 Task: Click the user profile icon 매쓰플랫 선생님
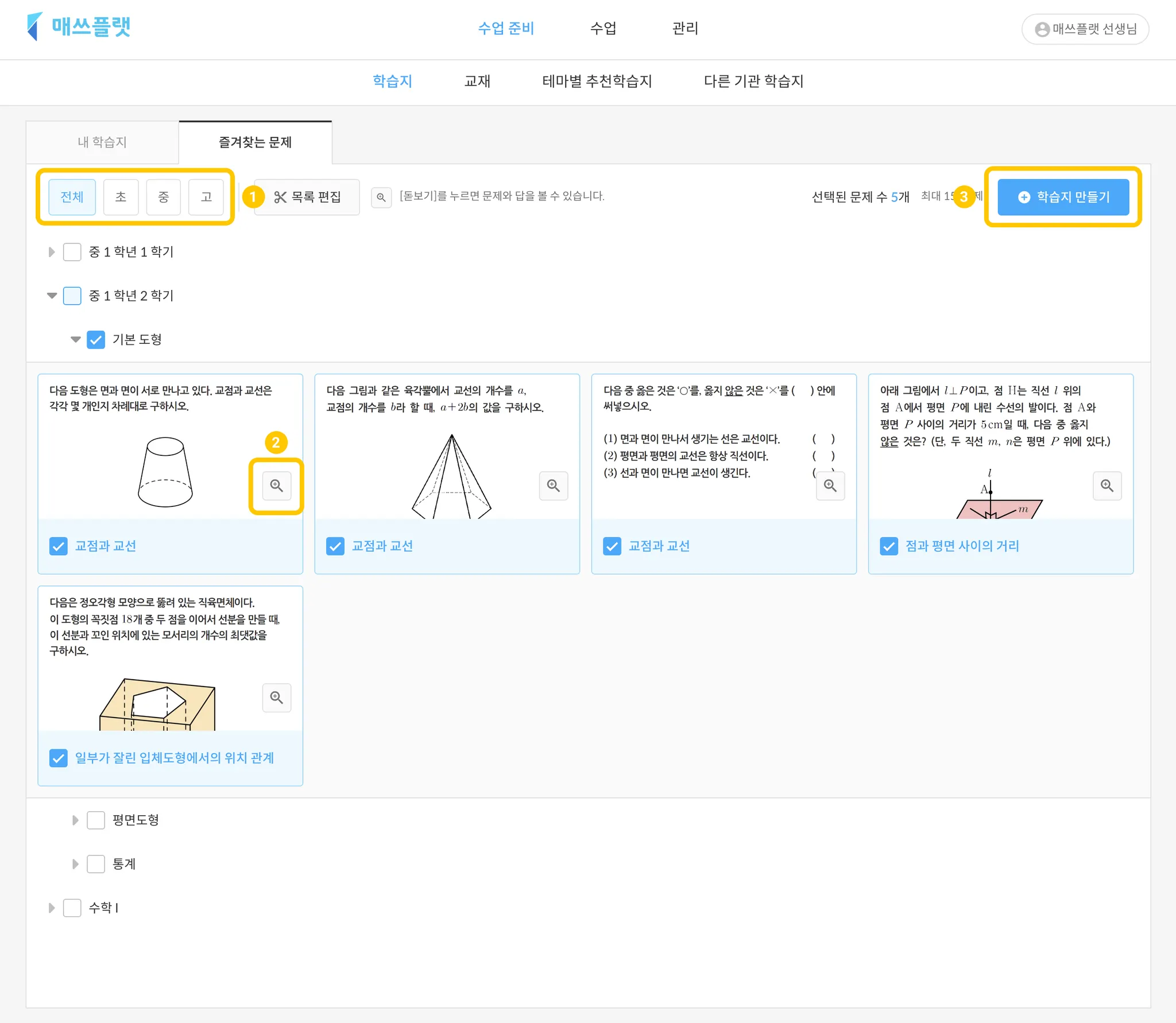tap(1042, 29)
